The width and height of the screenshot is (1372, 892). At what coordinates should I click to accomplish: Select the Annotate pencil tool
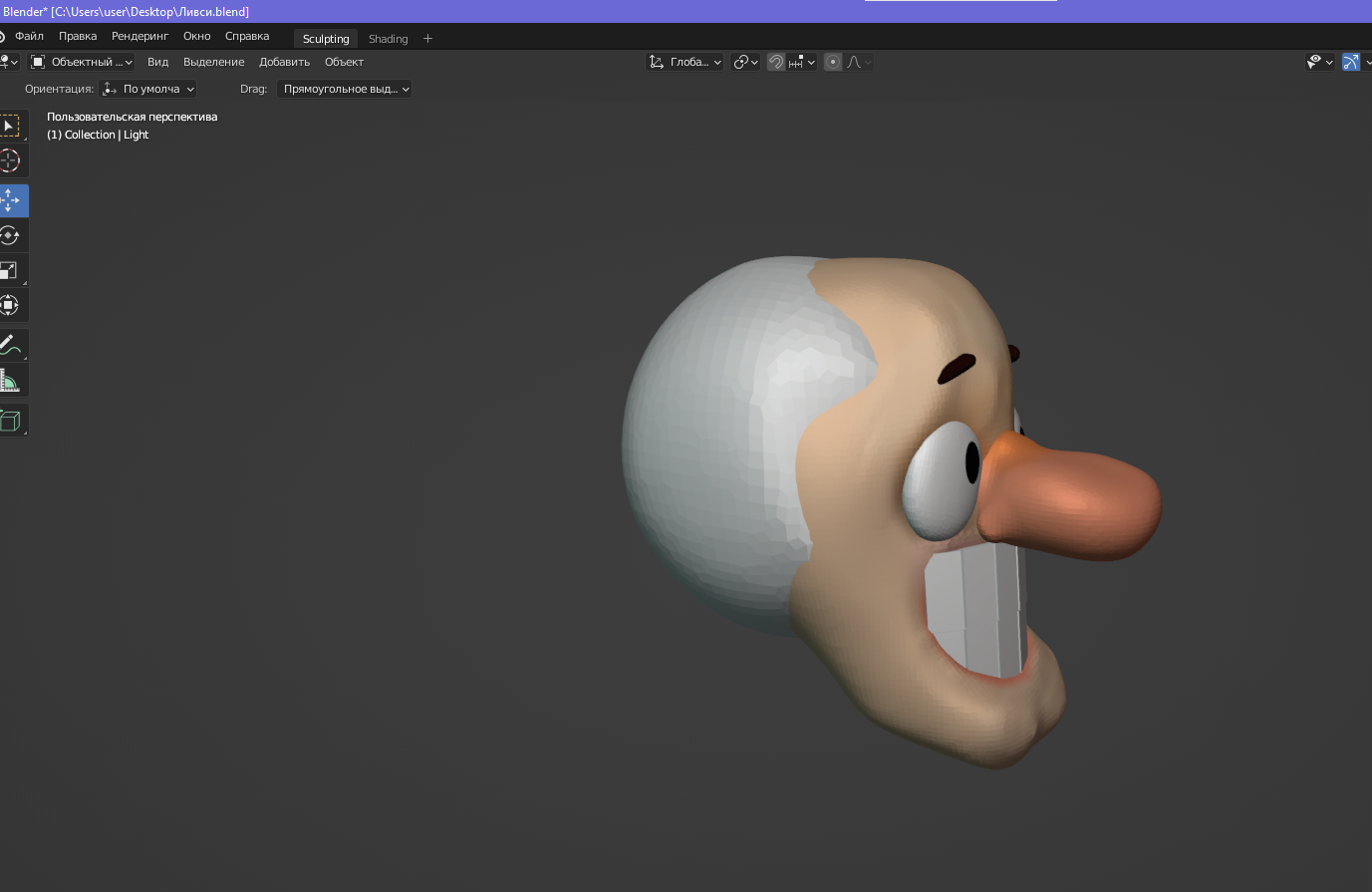click(10, 345)
